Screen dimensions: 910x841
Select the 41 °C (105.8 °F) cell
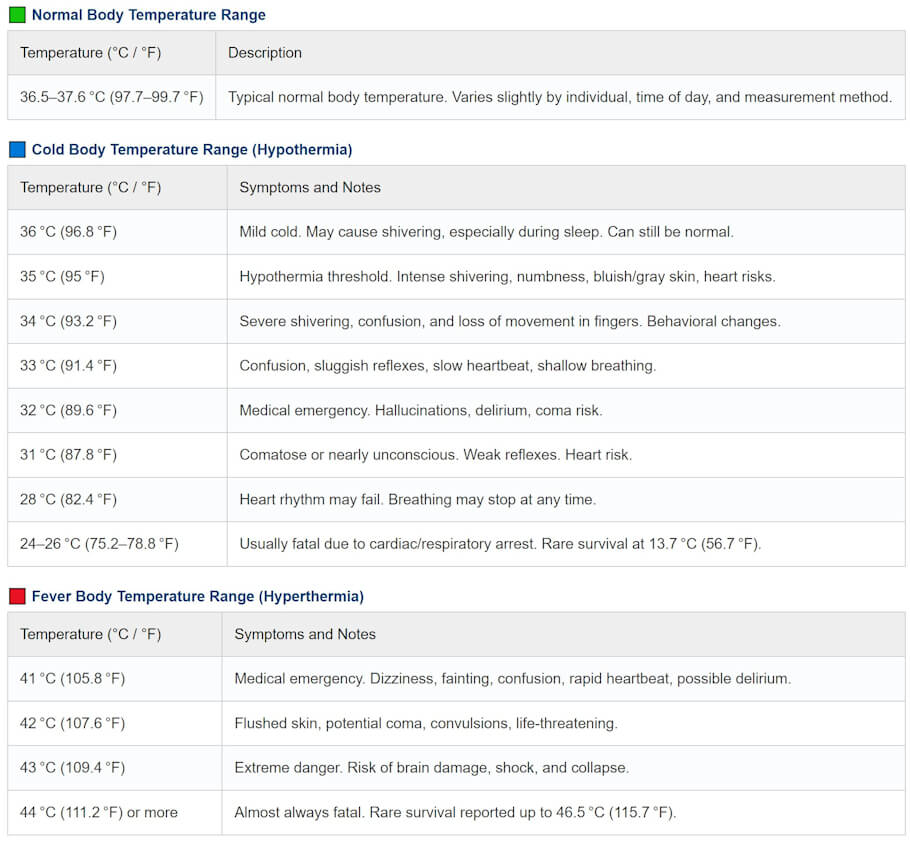[x=72, y=679]
